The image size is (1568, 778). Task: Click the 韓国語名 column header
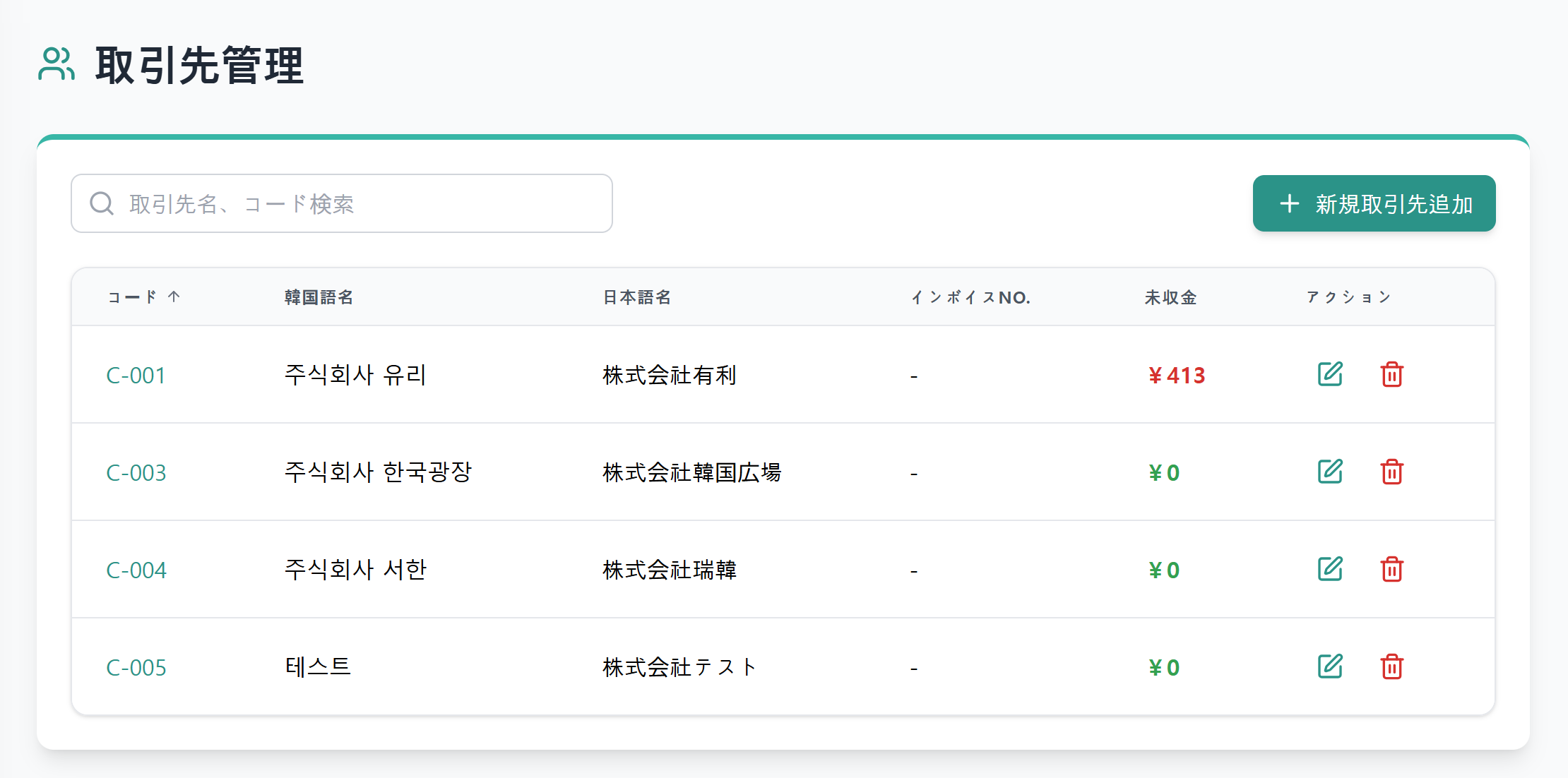click(x=319, y=297)
